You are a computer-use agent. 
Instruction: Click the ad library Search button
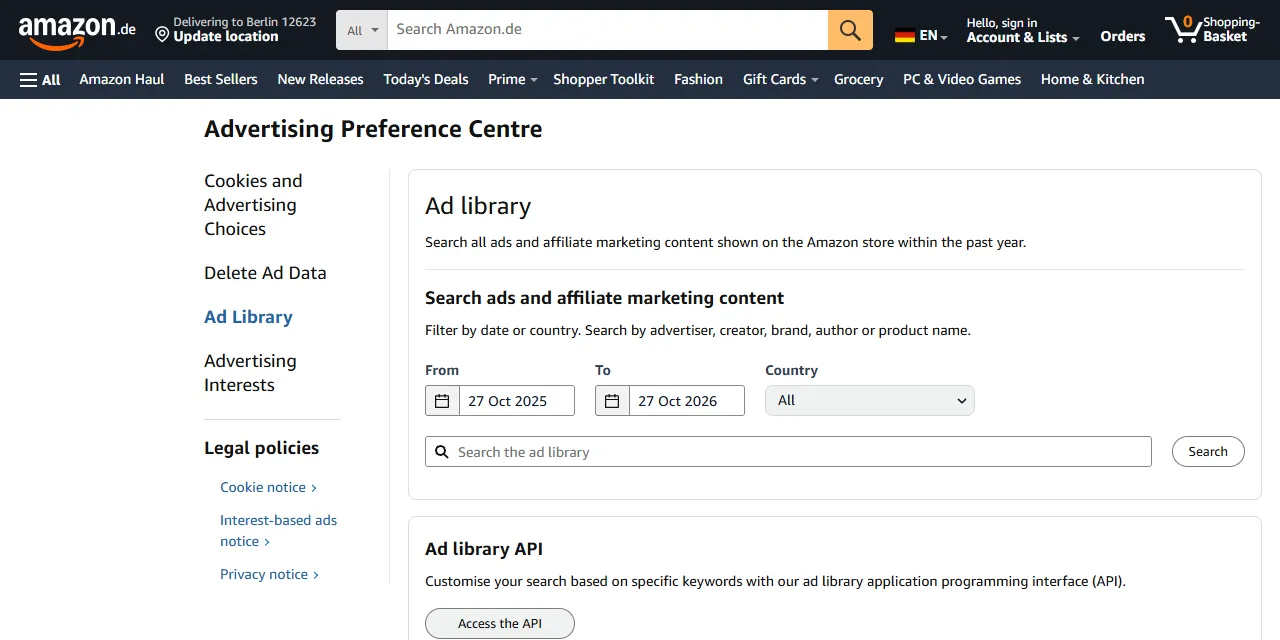1208,452
